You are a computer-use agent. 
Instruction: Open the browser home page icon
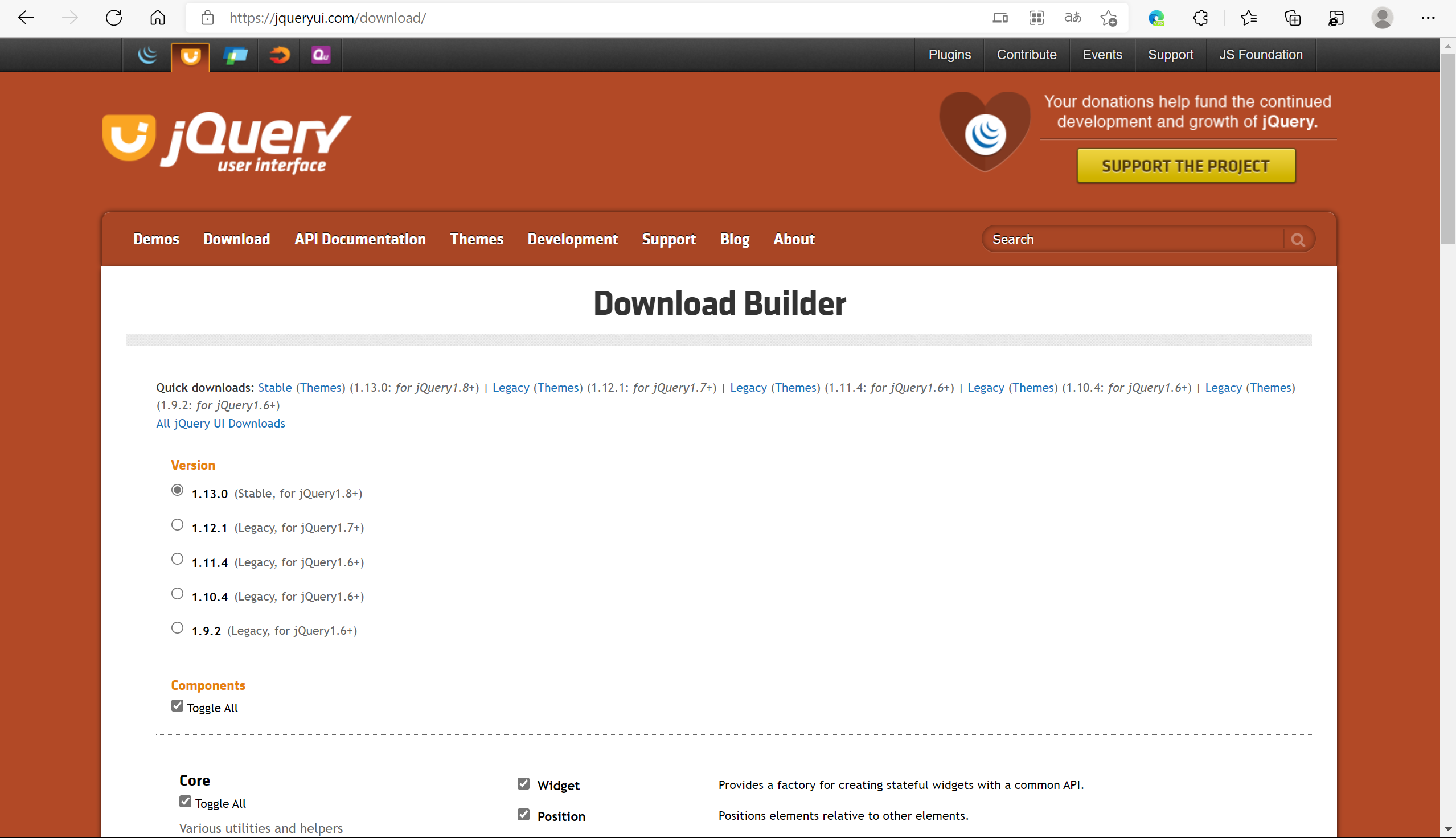point(157,18)
